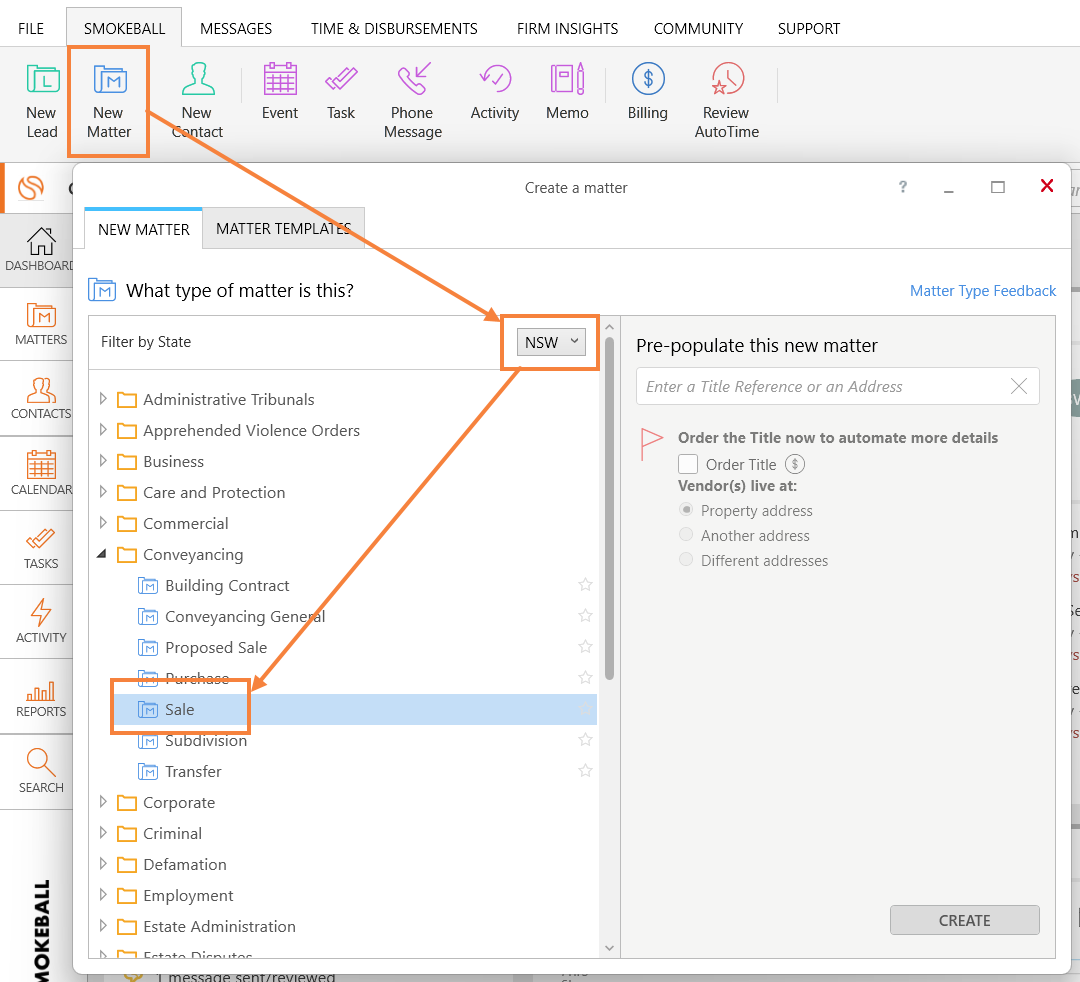Expand the Employment folder
The image size is (1080, 982).
(x=103, y=895)
